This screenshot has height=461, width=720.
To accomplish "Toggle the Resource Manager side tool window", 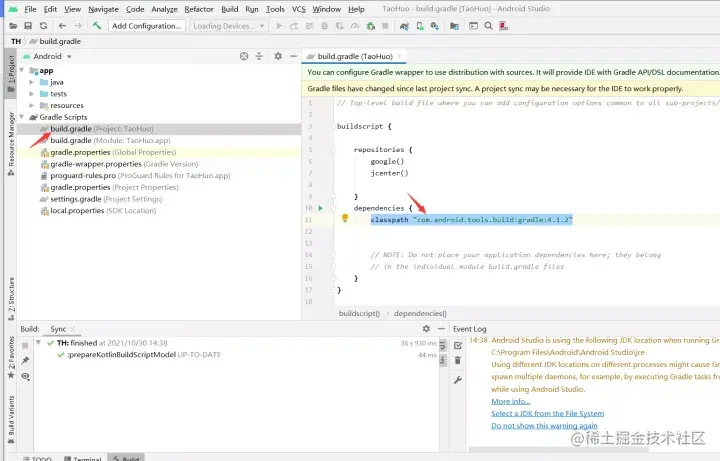I will [x=11, y=143].
